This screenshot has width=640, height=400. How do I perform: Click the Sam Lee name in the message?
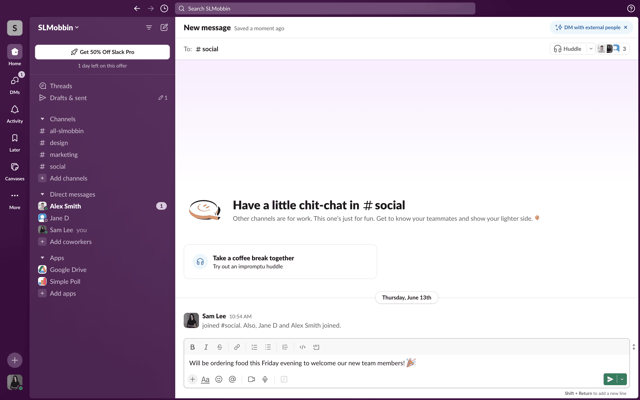pyautogui.click(x=214, y=316)
